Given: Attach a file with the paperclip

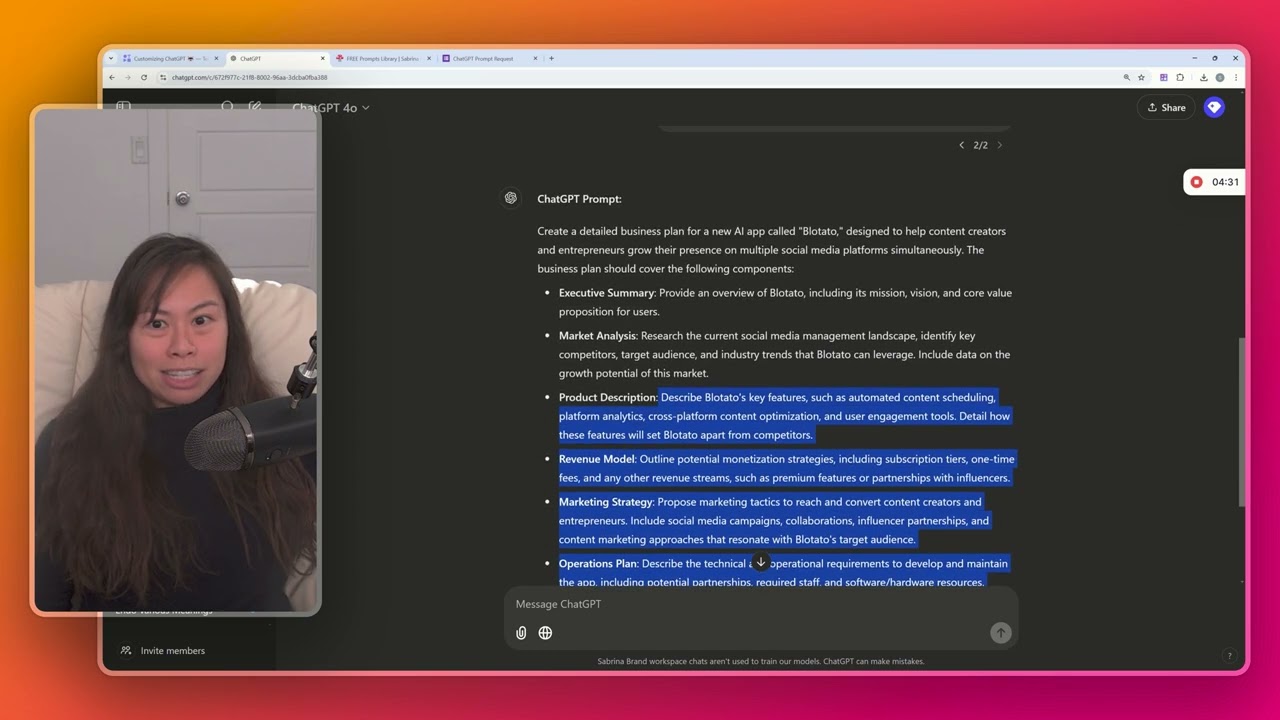Looking at the screenshot, I should tap(521, 633).
